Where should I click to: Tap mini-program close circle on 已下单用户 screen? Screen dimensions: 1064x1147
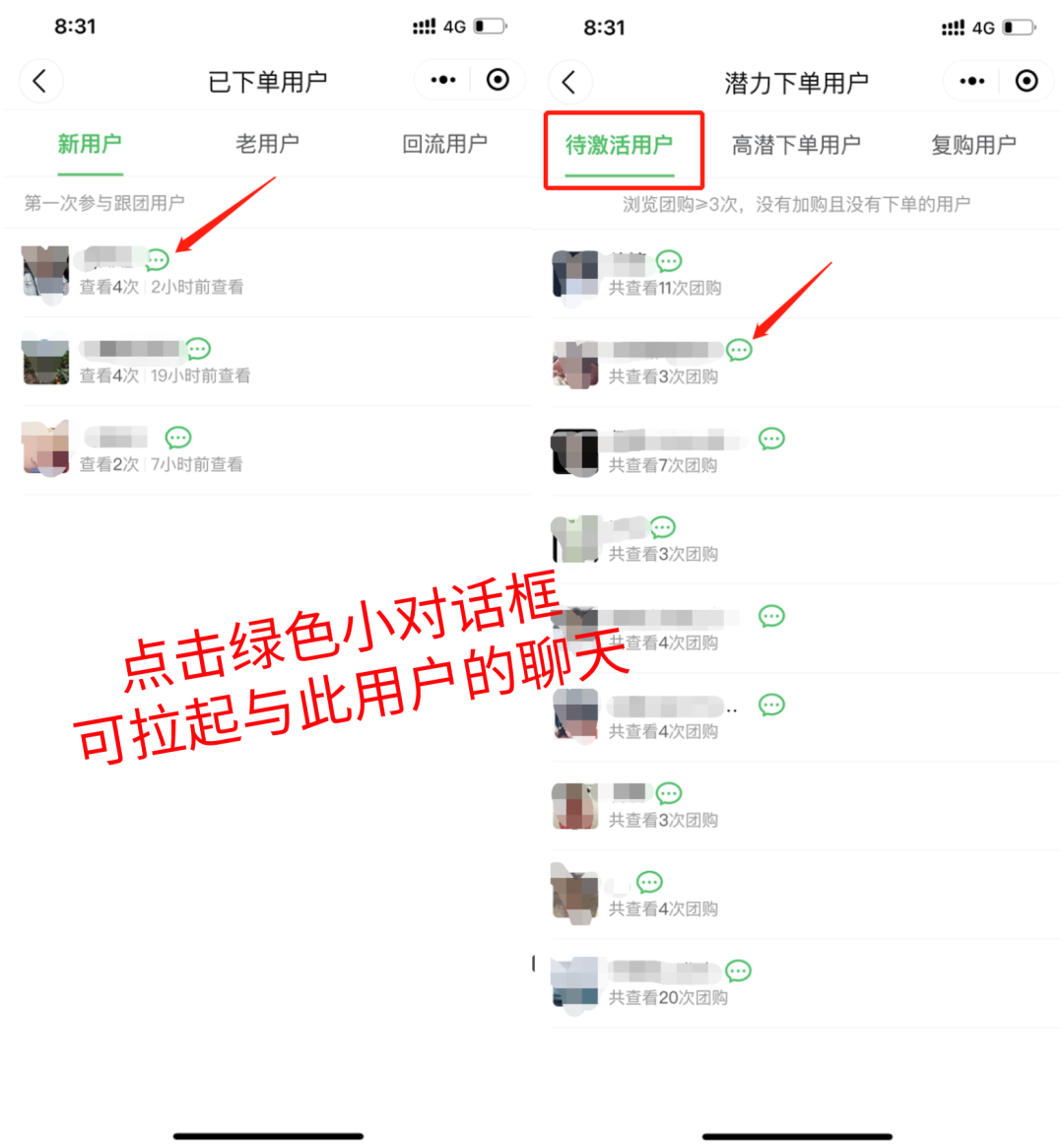click(498, 80)
